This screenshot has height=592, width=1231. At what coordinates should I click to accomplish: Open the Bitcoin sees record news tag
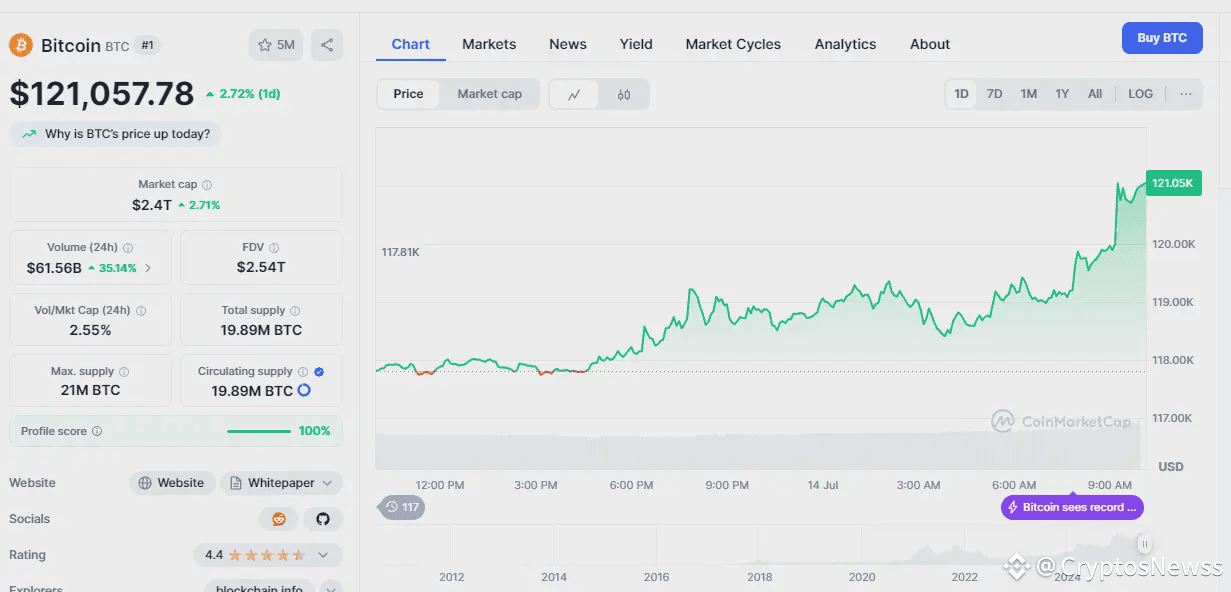(x=1072, y=507)
